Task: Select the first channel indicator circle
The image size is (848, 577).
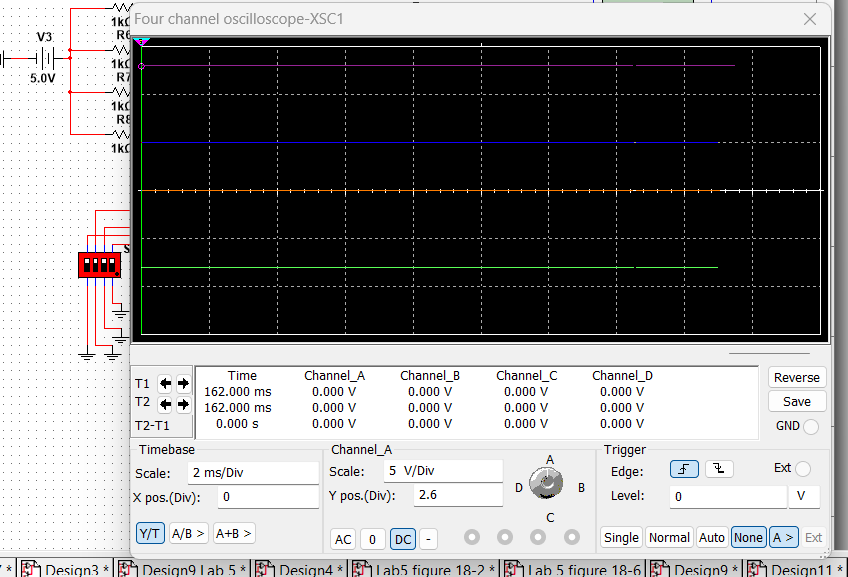Action: pos(471,536)
